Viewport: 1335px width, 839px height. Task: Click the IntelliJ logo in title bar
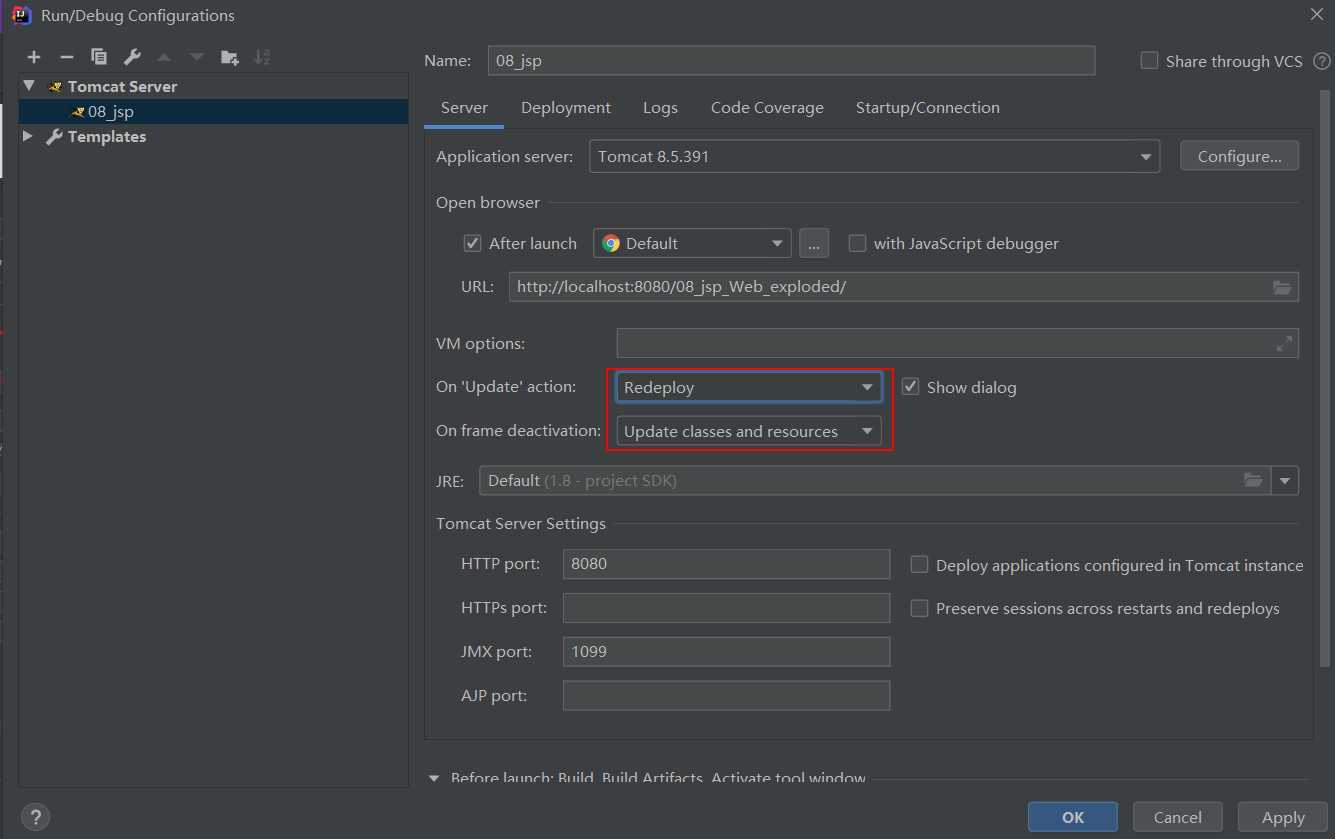coord(20,15)
